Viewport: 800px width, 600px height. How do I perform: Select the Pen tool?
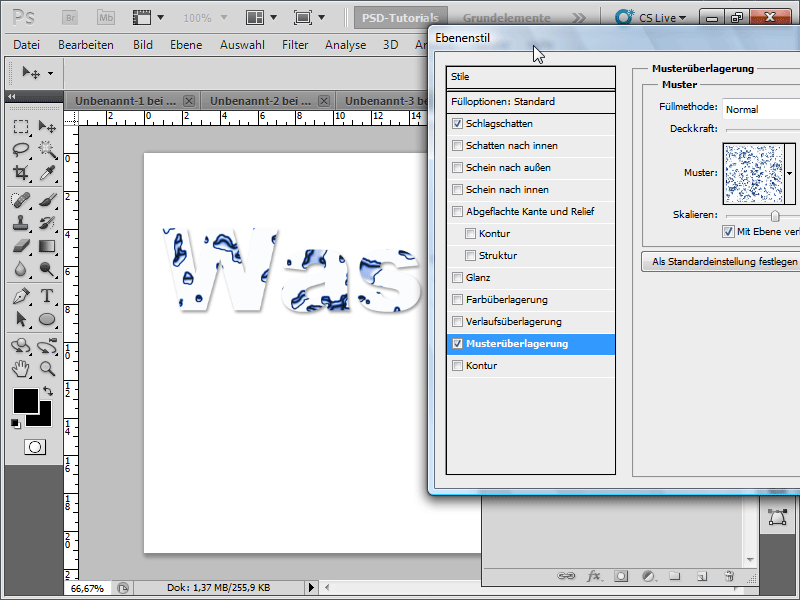coord(21,296)
